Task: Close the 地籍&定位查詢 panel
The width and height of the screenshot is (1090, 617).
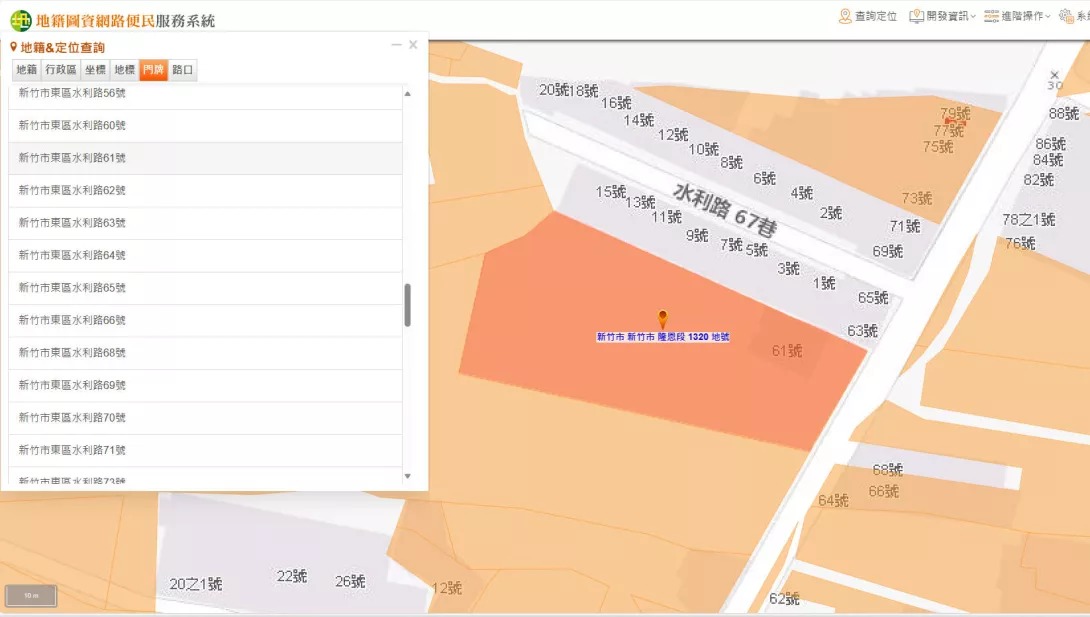Action: pyautogui.click(x=413, y=45)
